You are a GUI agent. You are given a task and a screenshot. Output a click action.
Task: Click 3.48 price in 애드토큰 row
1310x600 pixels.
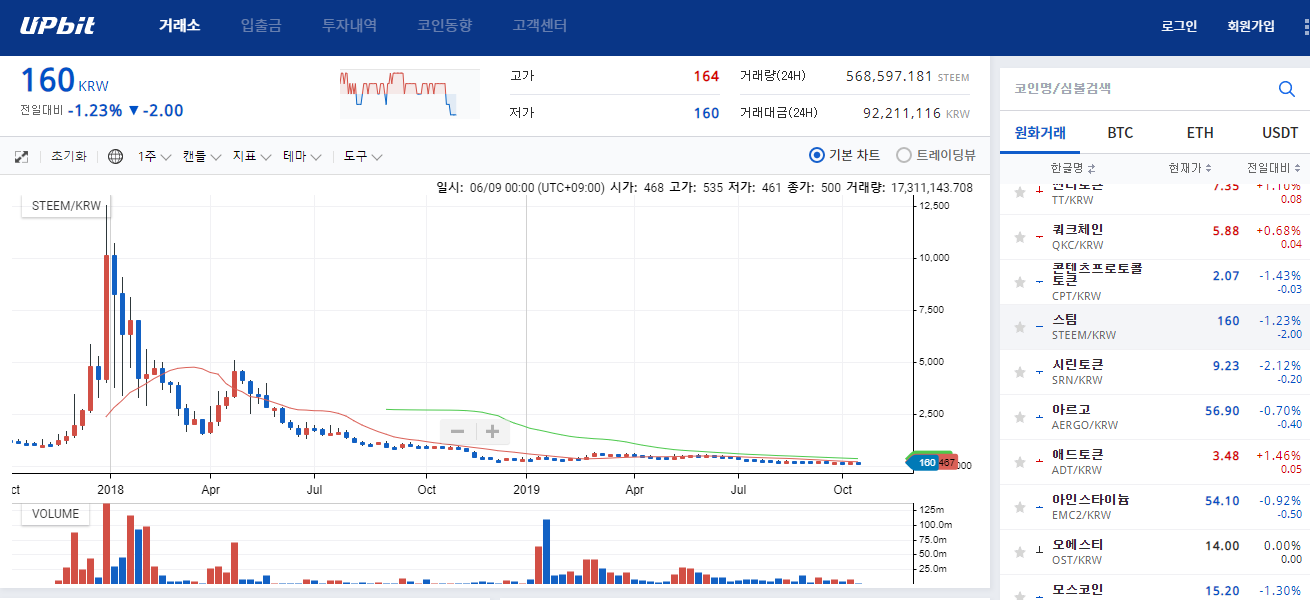pyautogui.click(x=1225, y=456)
